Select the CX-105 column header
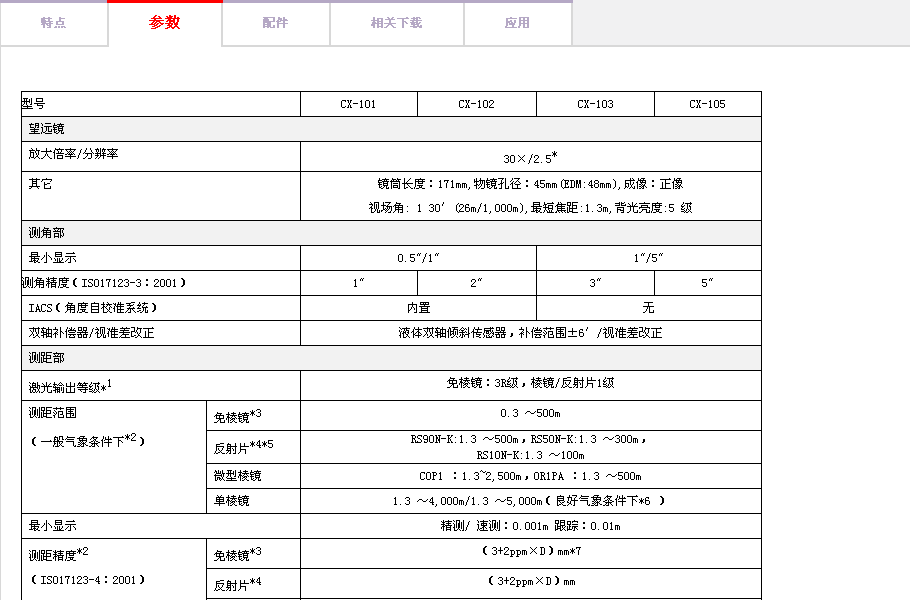Viewport: 910px width, 600px height. (707, 104)
